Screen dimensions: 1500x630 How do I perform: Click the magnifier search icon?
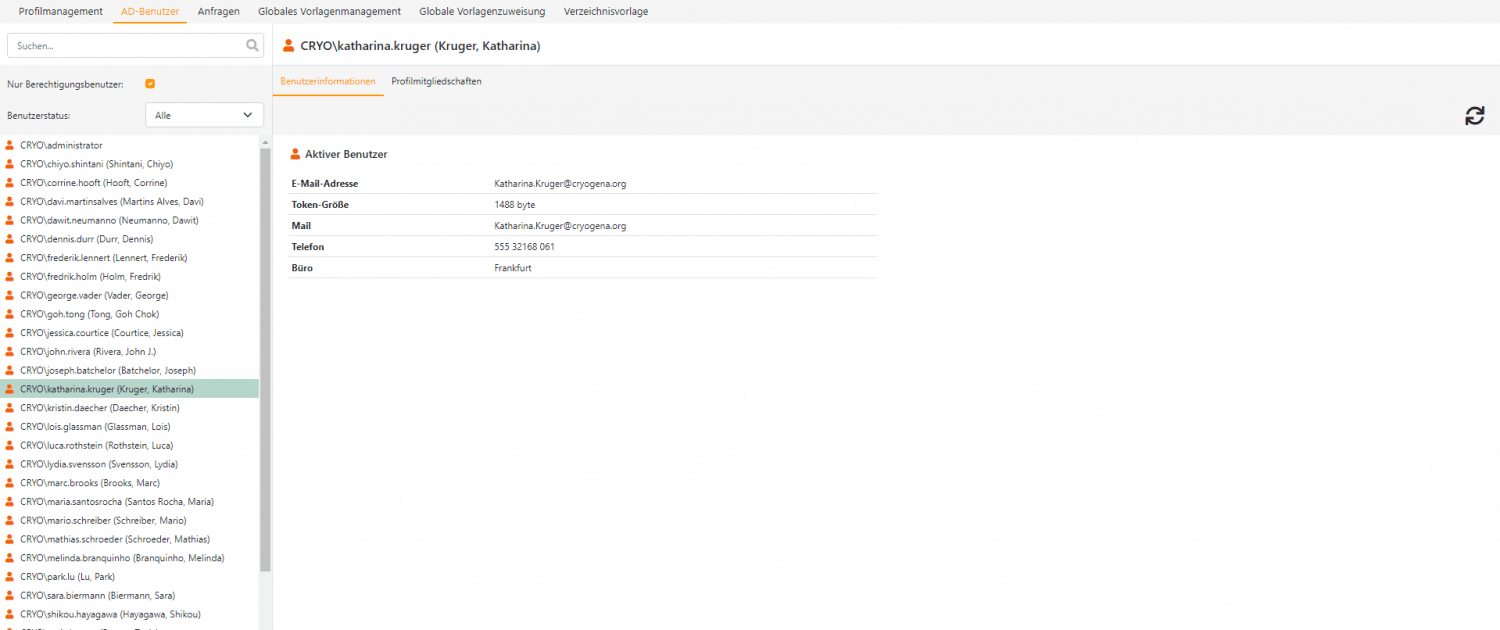click(252, 45)
